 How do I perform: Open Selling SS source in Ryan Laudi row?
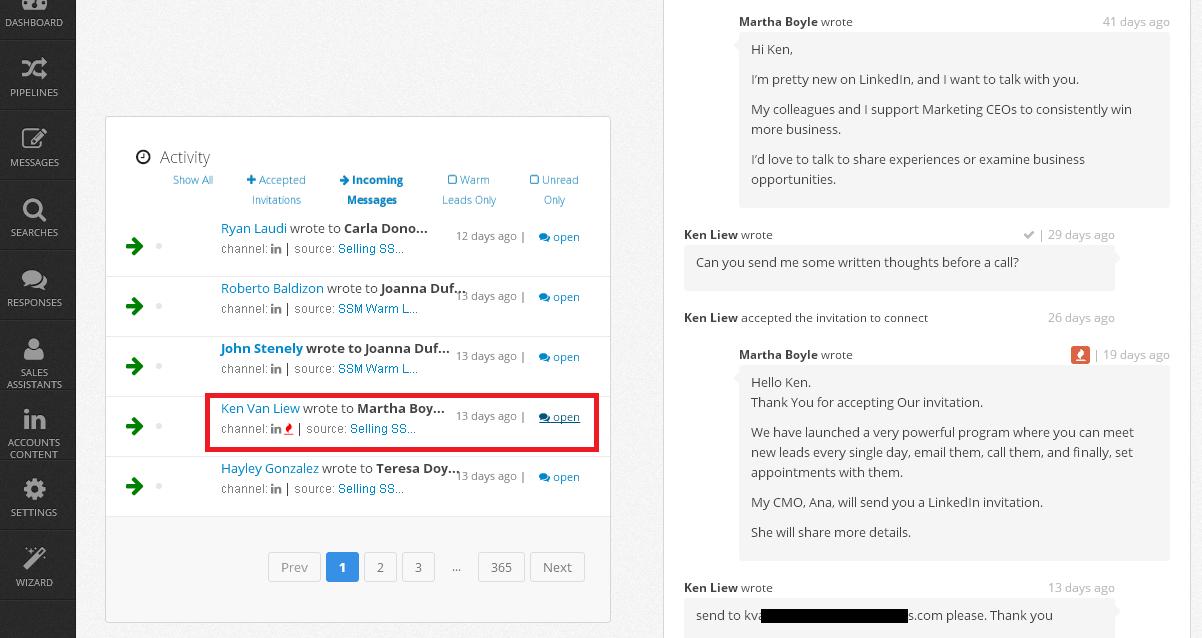tap(371, 249)
